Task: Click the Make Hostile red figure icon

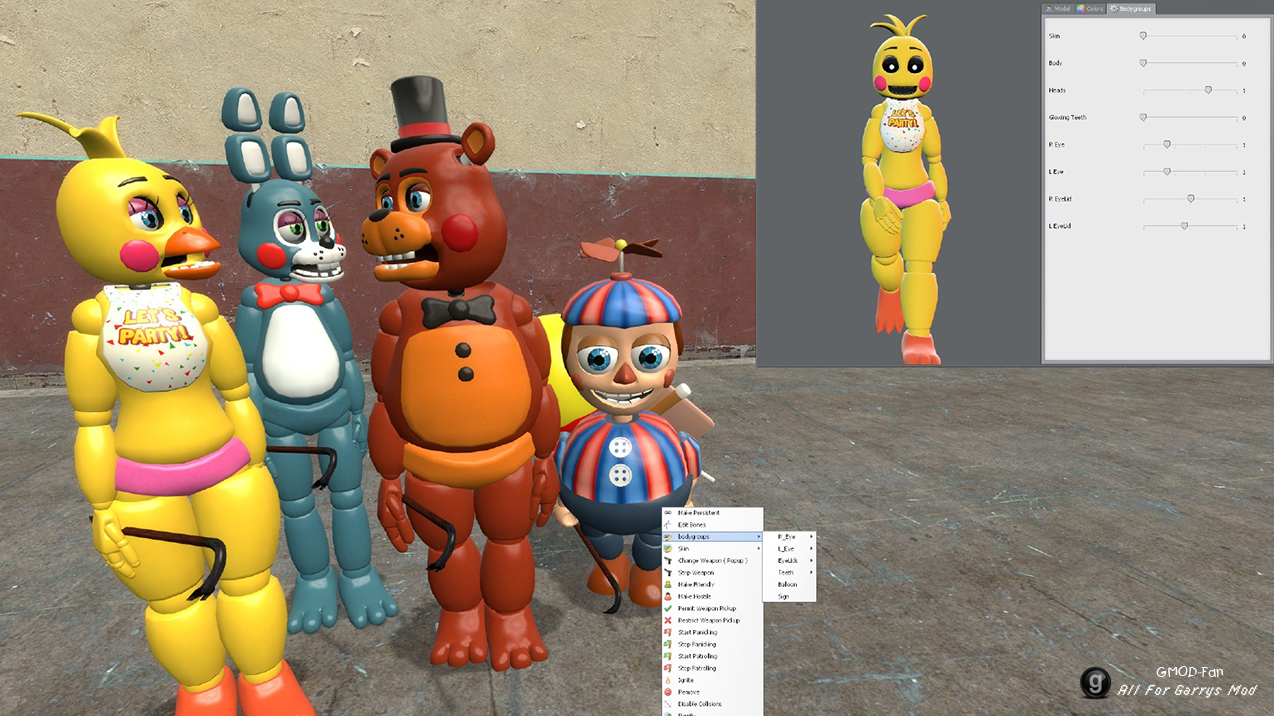Action: pos(668,597)
